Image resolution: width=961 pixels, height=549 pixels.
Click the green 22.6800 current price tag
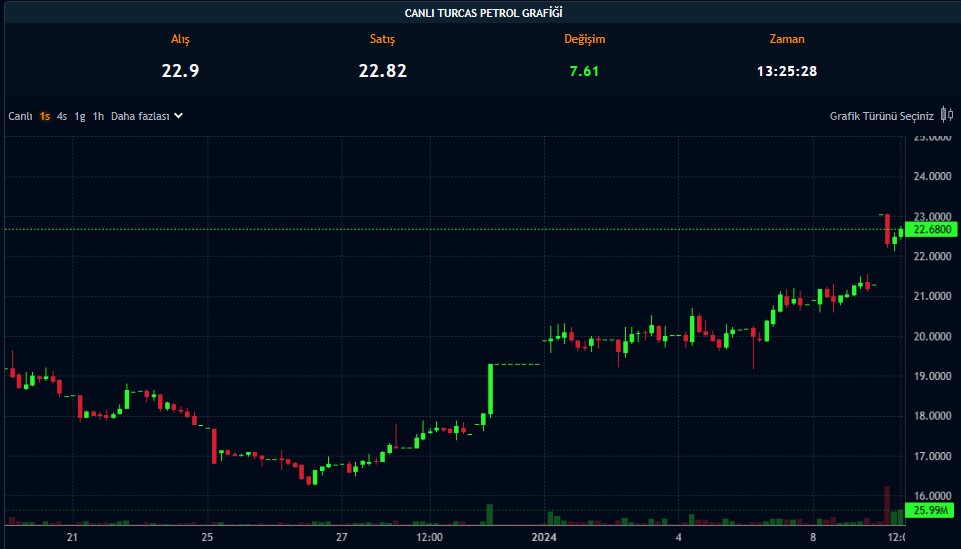click(931, 230)
